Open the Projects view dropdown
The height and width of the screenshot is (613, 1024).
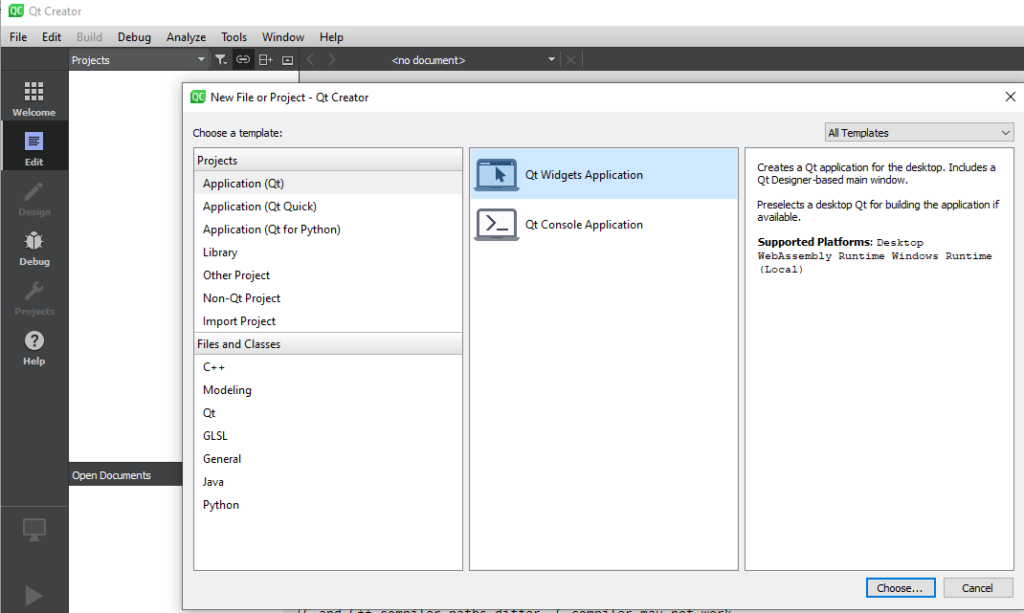[138, 60]
